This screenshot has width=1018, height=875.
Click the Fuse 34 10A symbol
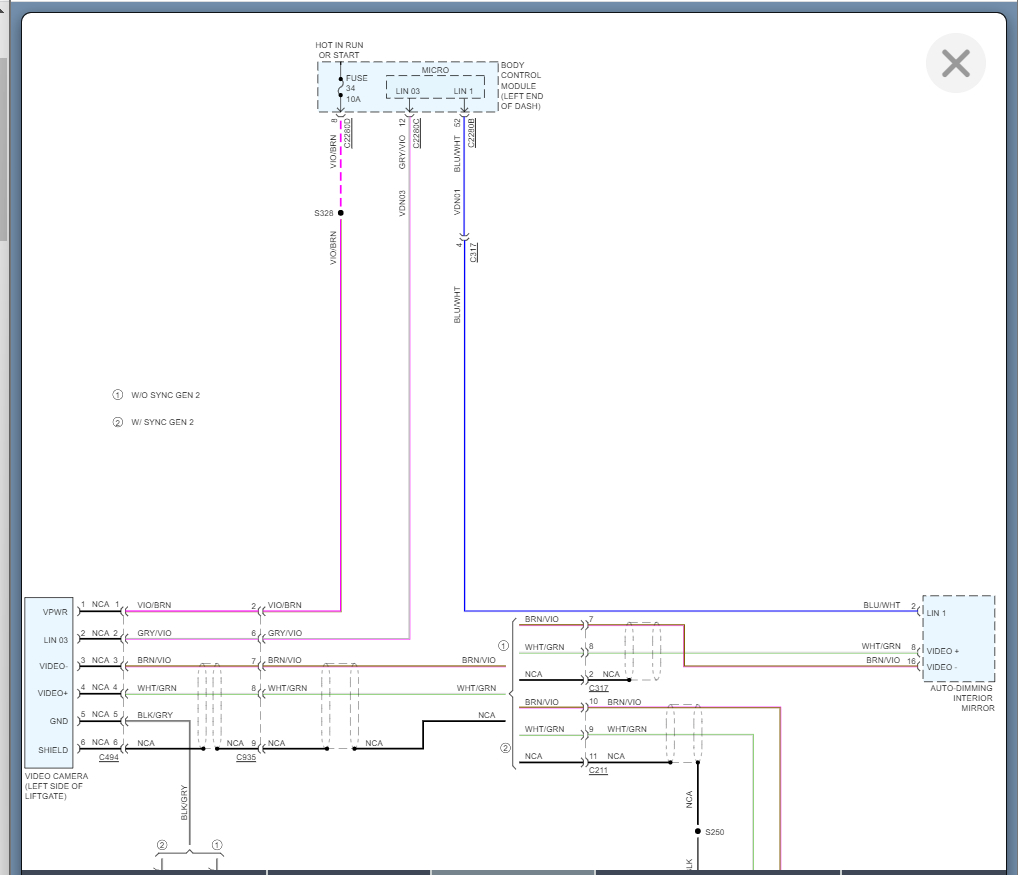click(341, 88)
